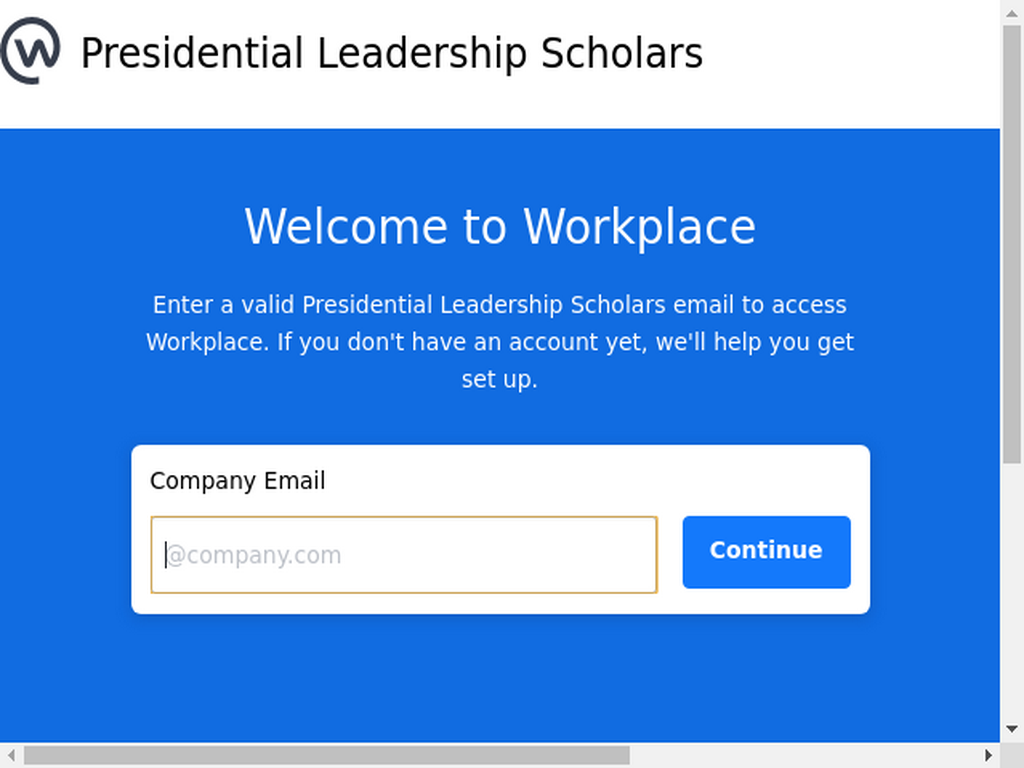Click the 'set up.' text ending the description
1024x768 pixels.
[x=500, y=379]
